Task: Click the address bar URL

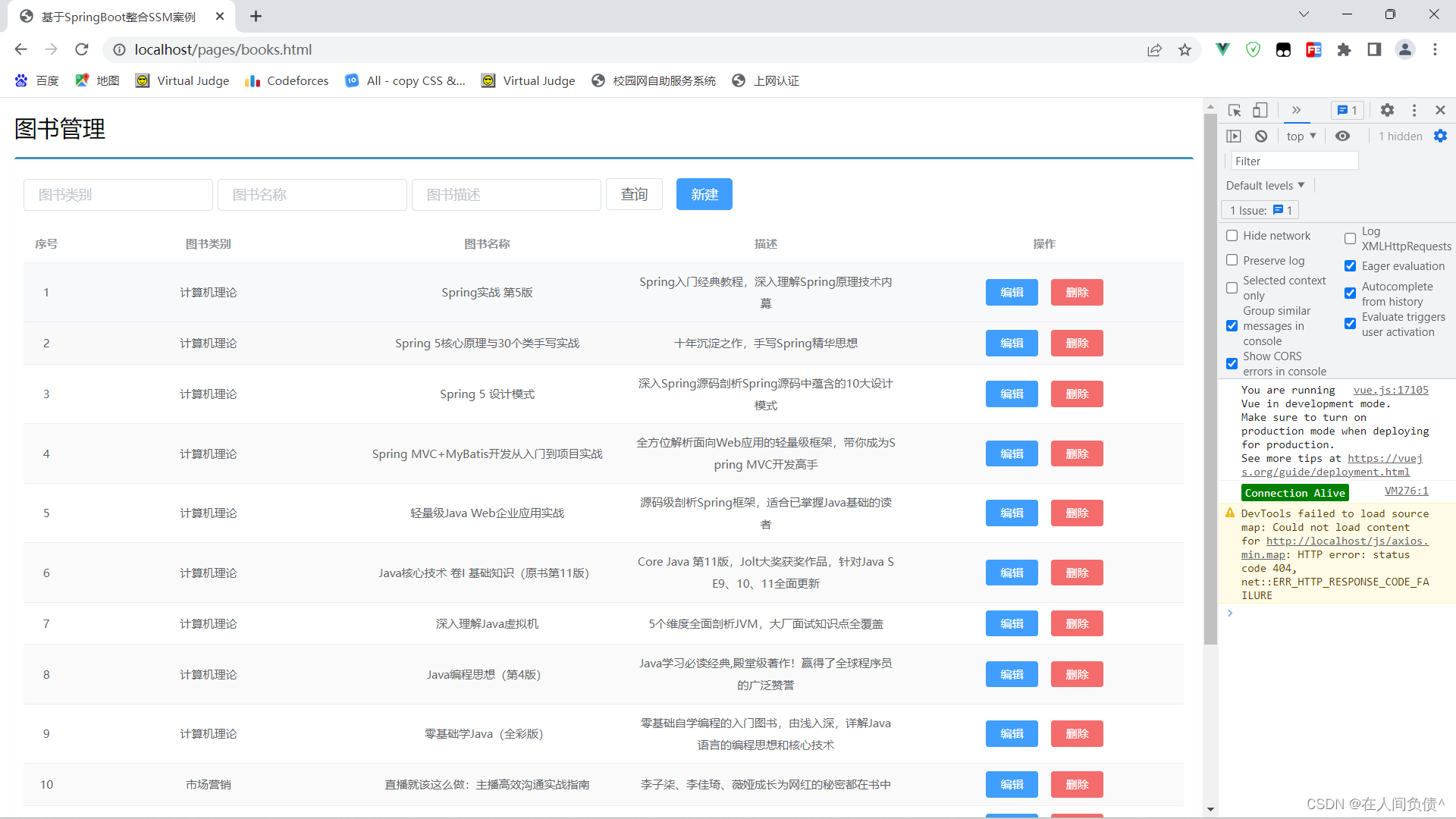Action: (x=223, y=49)
